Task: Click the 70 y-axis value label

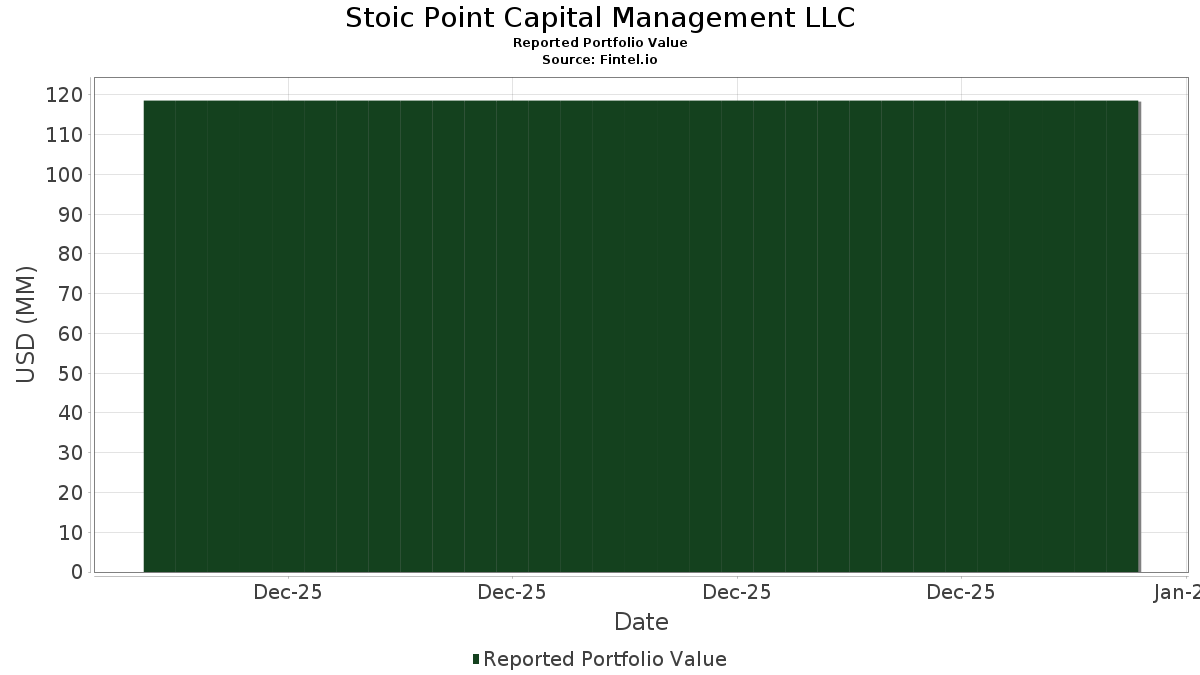Action: point(71,294)
